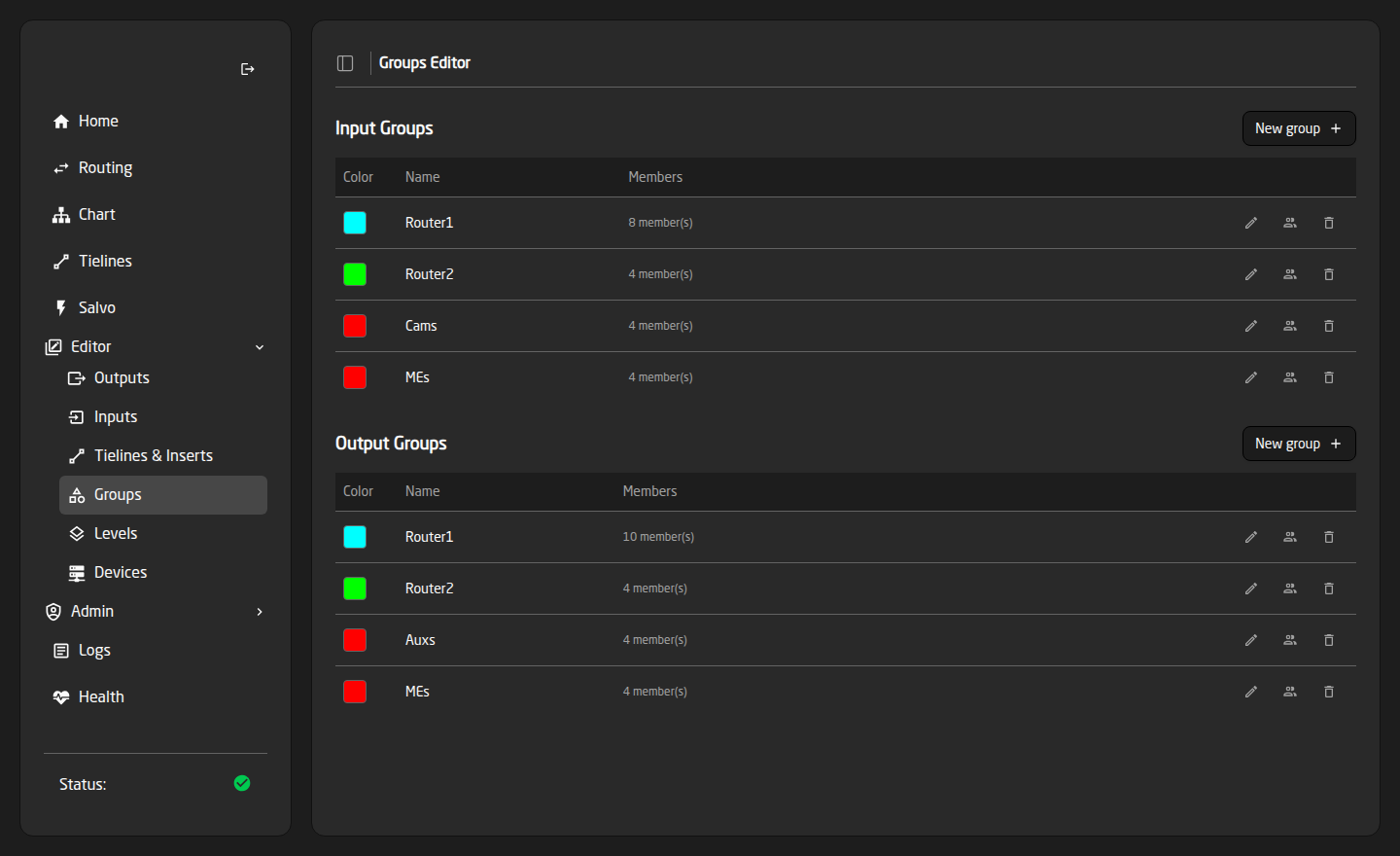Open Tielines & Inserts editor
Viewport: 1400px width, 856px height.
point(163,456)
